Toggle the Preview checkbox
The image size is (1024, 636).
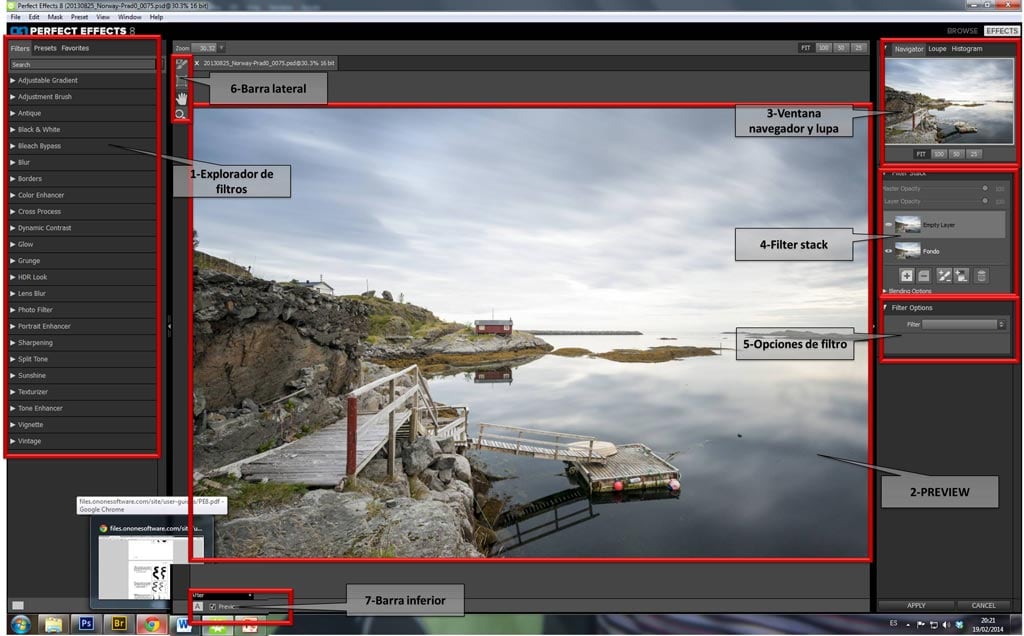[x=213, y=607]
